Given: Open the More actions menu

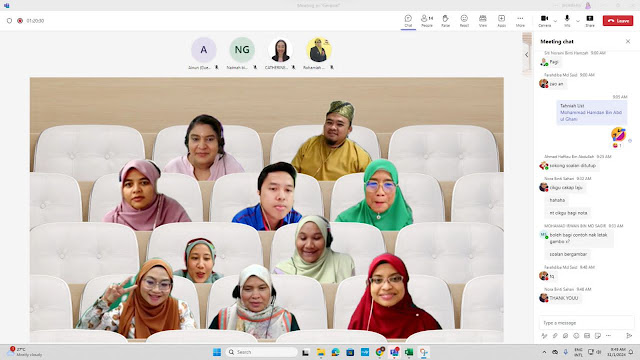Looking at the screenshot, I should [x=520, y=21].
